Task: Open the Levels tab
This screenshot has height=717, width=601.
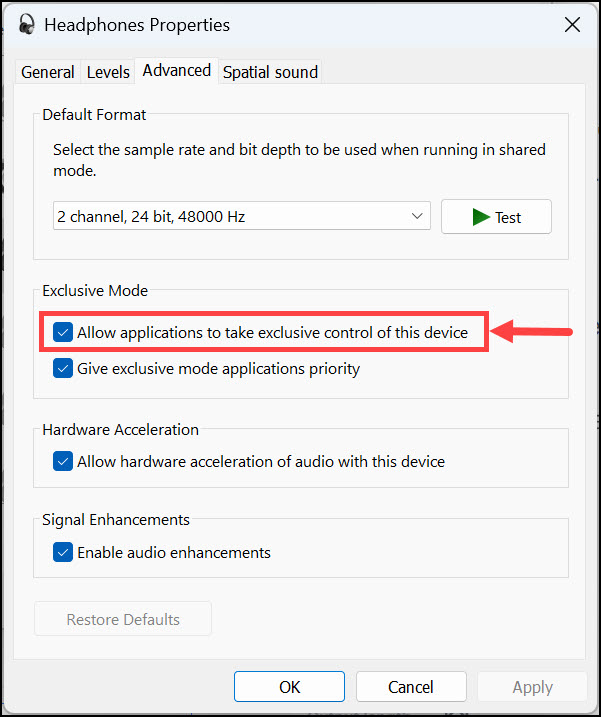Action: coord(108,72)
